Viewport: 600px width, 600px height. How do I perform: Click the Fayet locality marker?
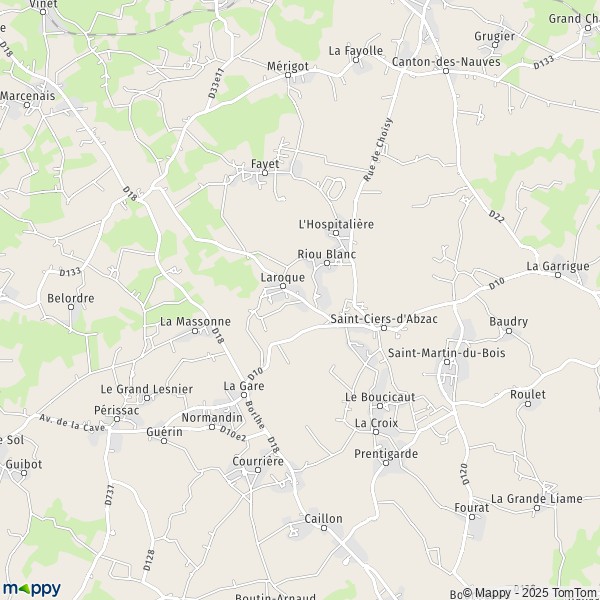coord(265,173)
